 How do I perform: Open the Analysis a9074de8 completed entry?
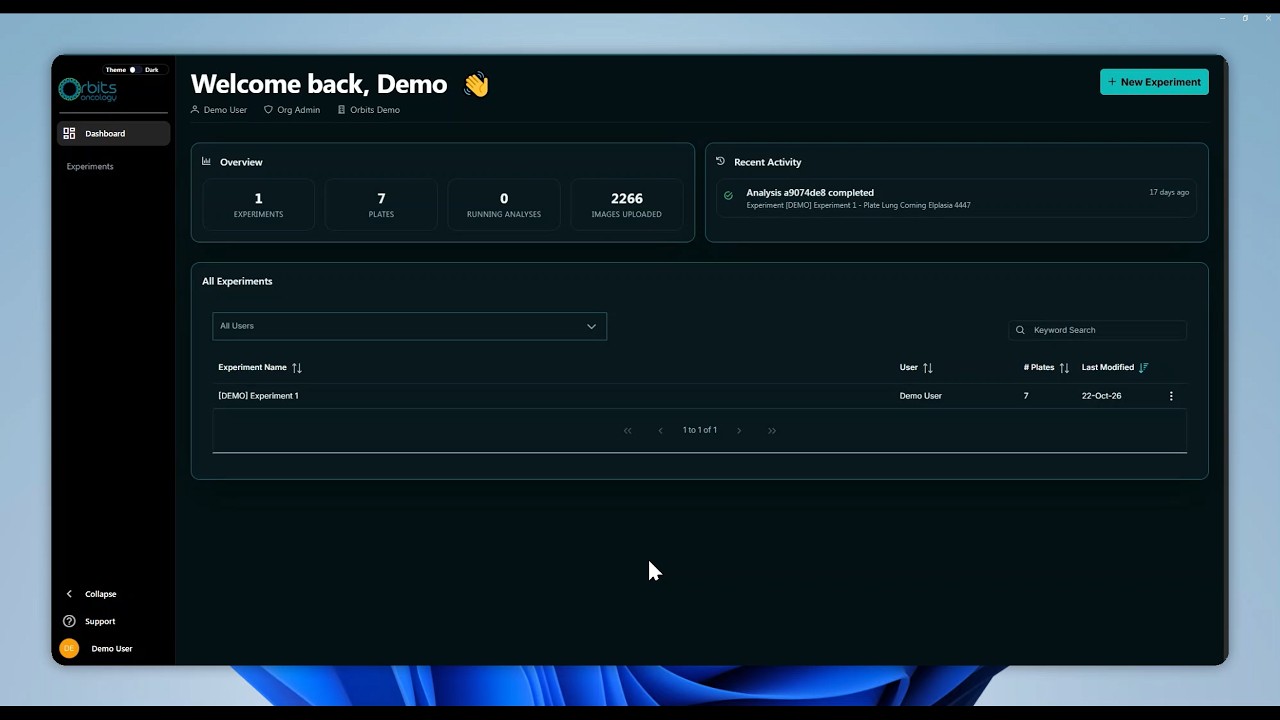957,198
